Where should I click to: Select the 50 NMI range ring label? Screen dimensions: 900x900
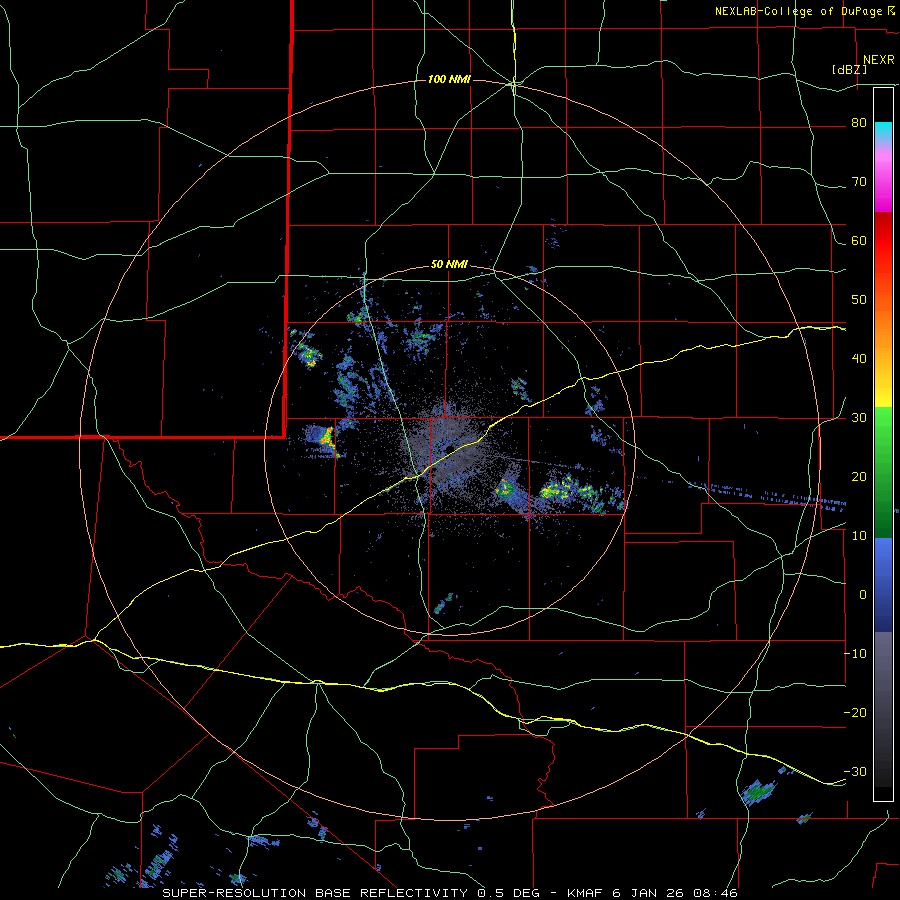click(x=449, y=265)
